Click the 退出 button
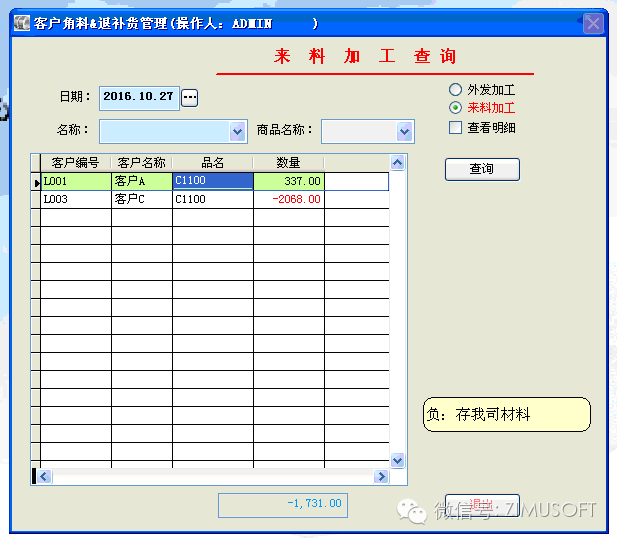617x542 pixels. point(482,505)
